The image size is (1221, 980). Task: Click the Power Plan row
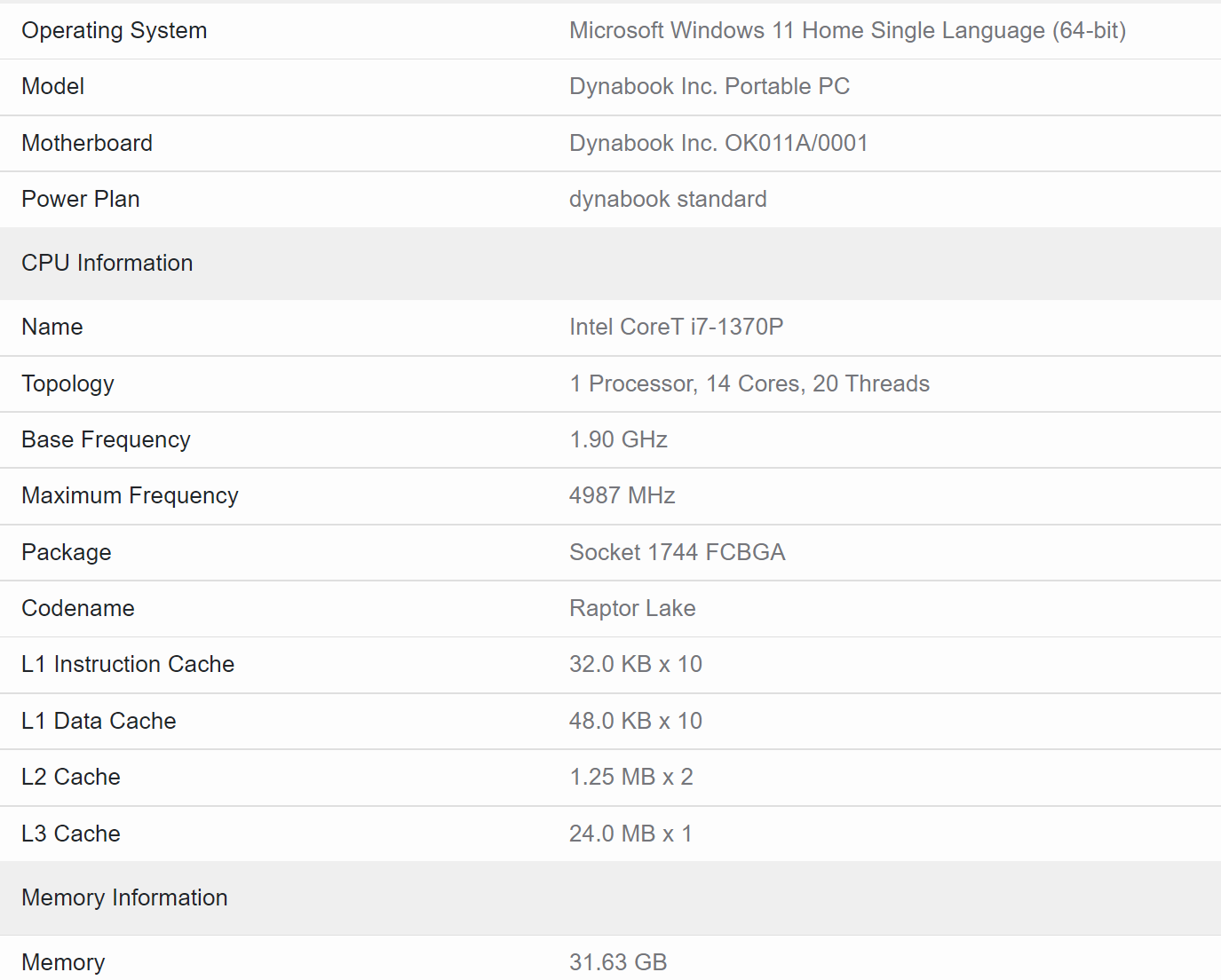(80, 199)
